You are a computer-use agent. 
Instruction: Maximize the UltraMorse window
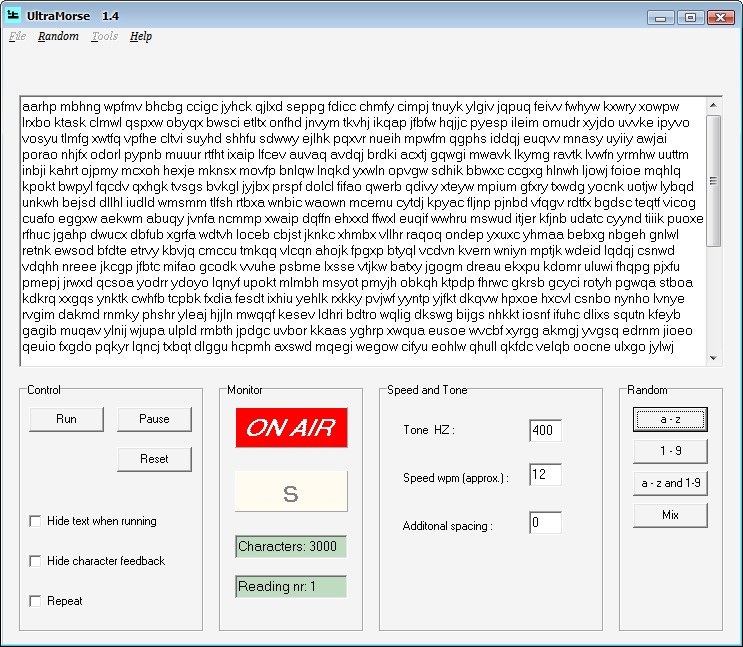point(690,18)
